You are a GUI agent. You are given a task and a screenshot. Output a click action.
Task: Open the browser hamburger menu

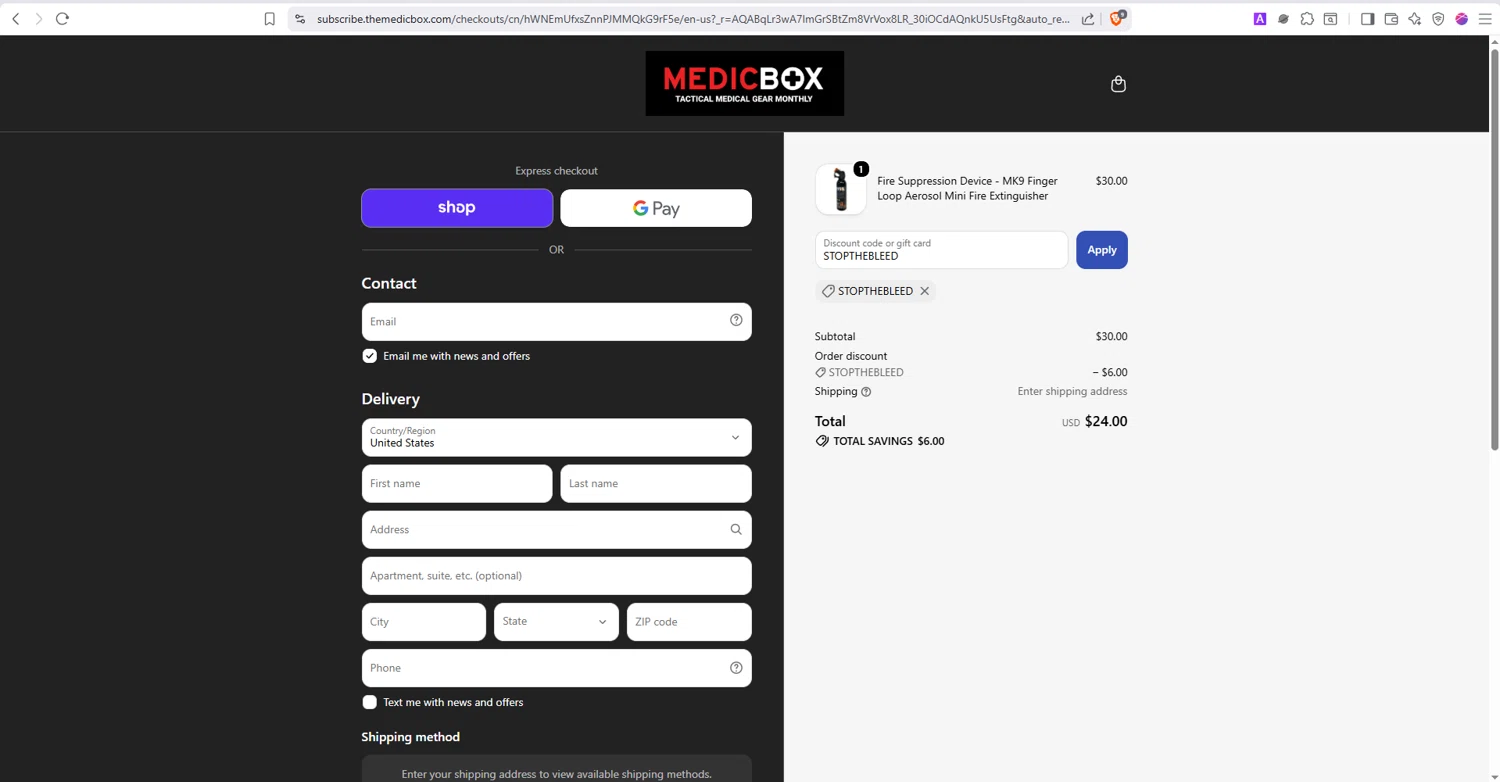click(x=1485, y=19)
